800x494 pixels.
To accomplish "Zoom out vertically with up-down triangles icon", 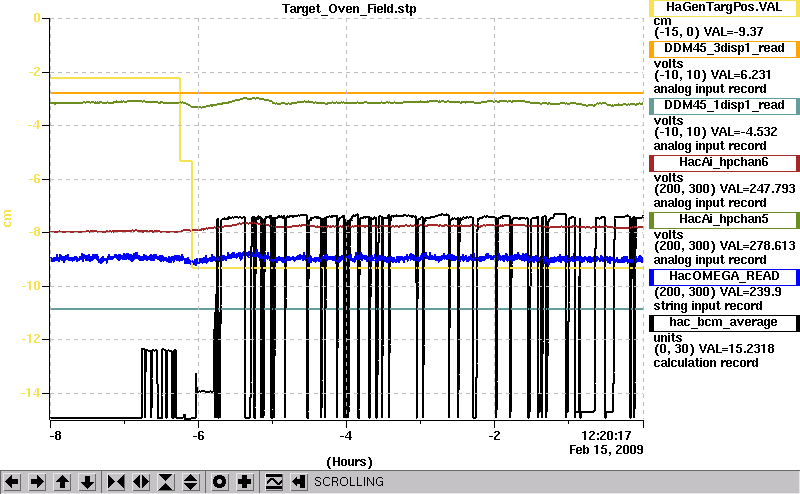I will (x=191, y=482).
